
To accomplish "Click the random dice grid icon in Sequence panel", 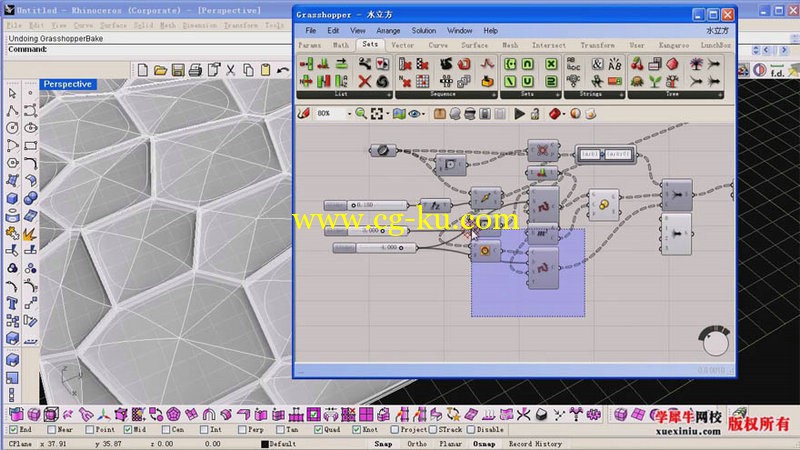I will 422,81.
